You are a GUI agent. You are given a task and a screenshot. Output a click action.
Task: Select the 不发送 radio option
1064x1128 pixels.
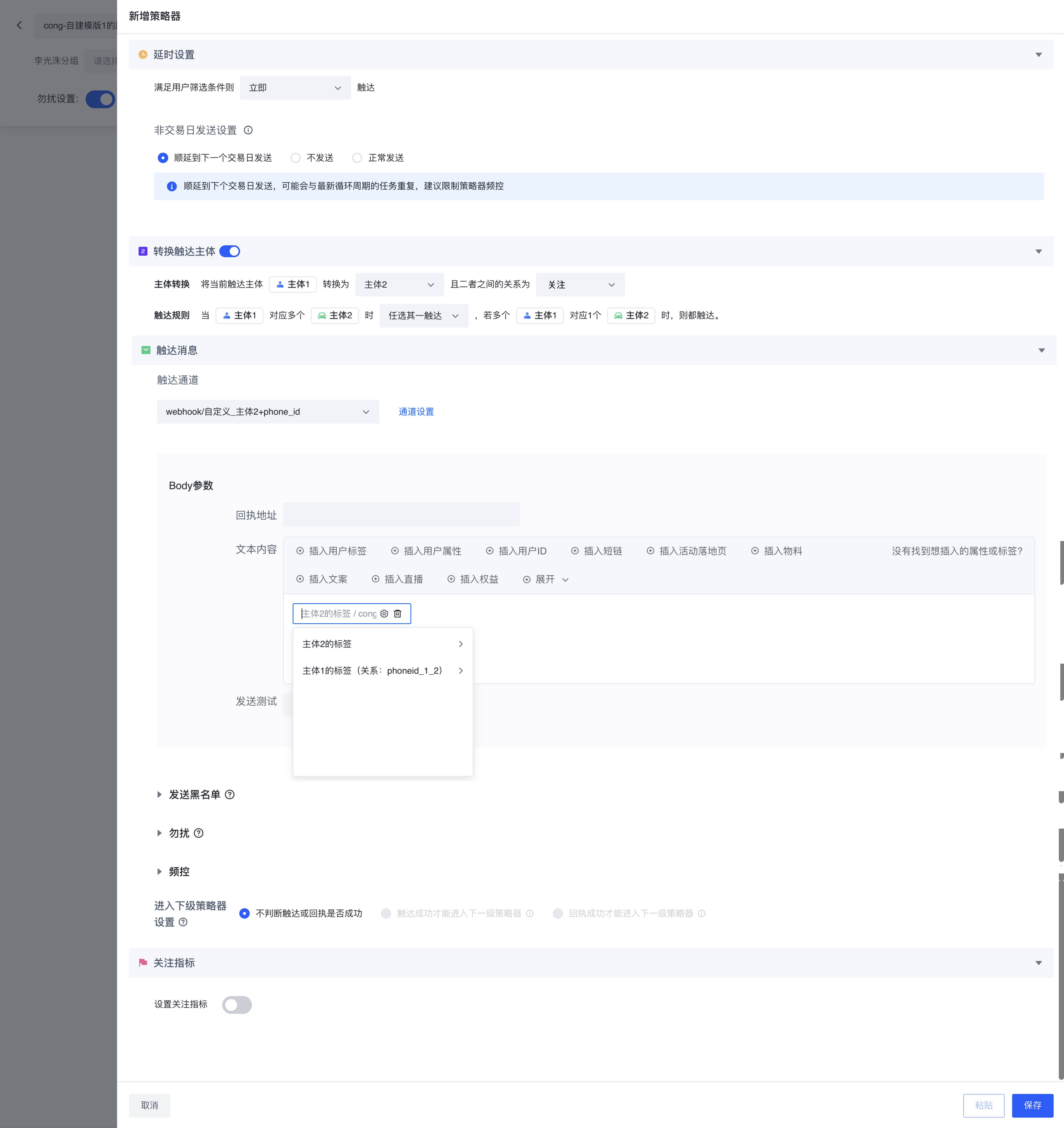[295, 158]
